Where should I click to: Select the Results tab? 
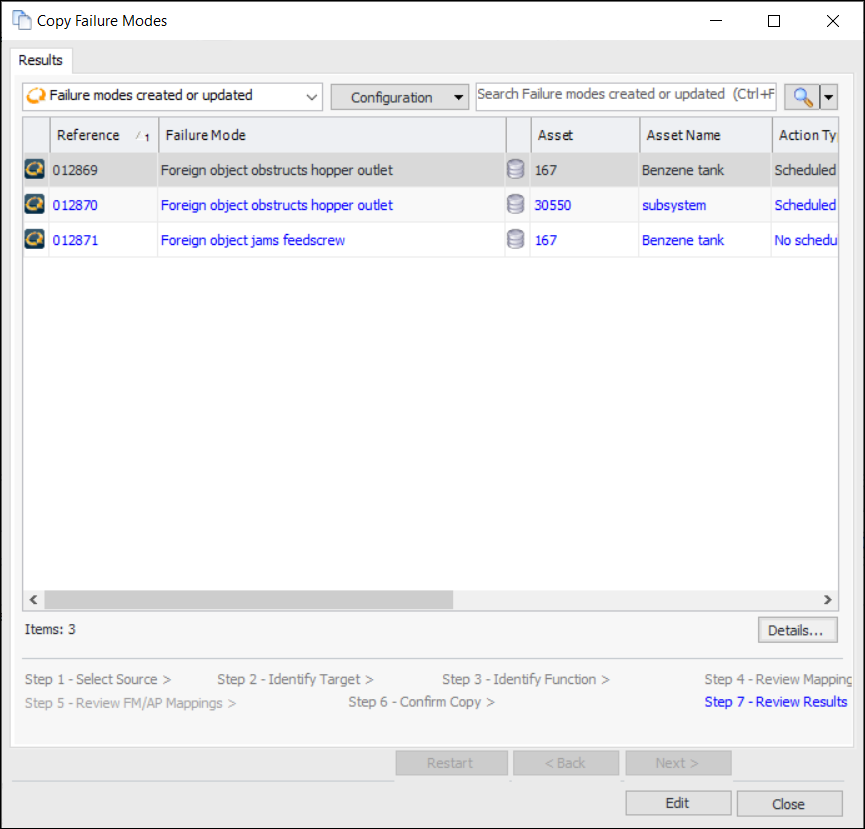click(x=41, y=60)
